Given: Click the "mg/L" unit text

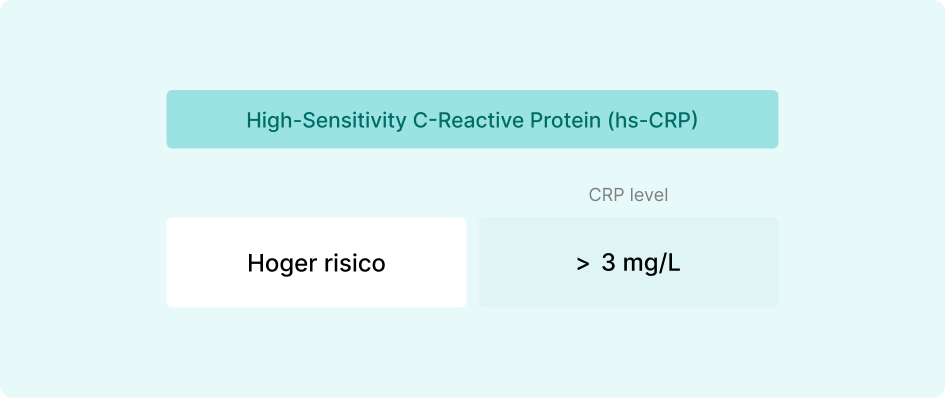Looking at the screenshot, I should [651, 264].
